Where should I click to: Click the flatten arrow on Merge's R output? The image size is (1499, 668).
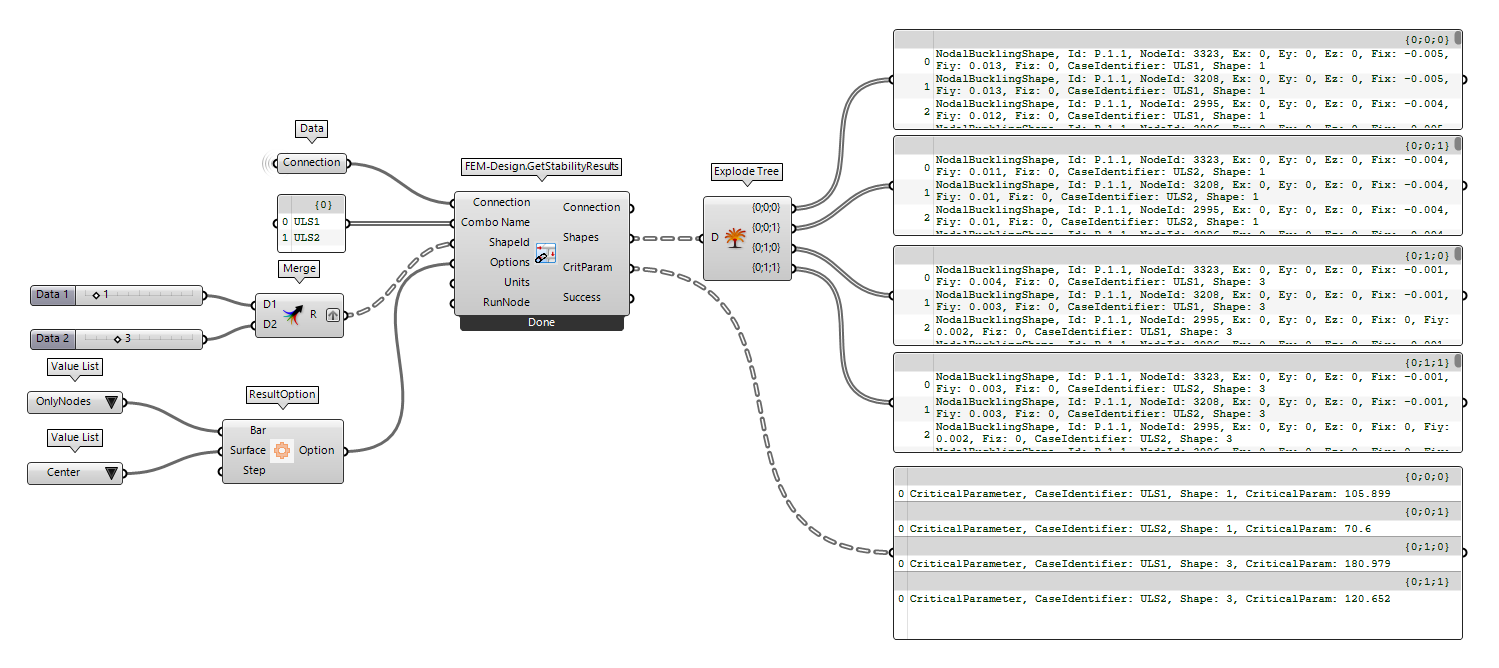[332, 315]
